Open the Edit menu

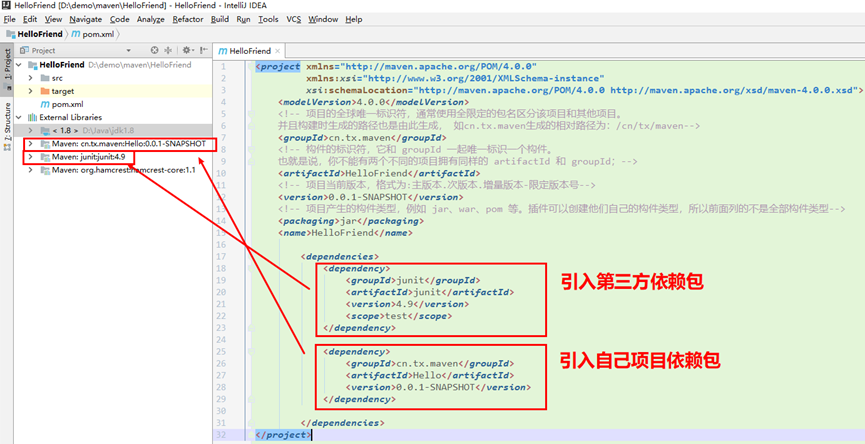click(30, 19)
